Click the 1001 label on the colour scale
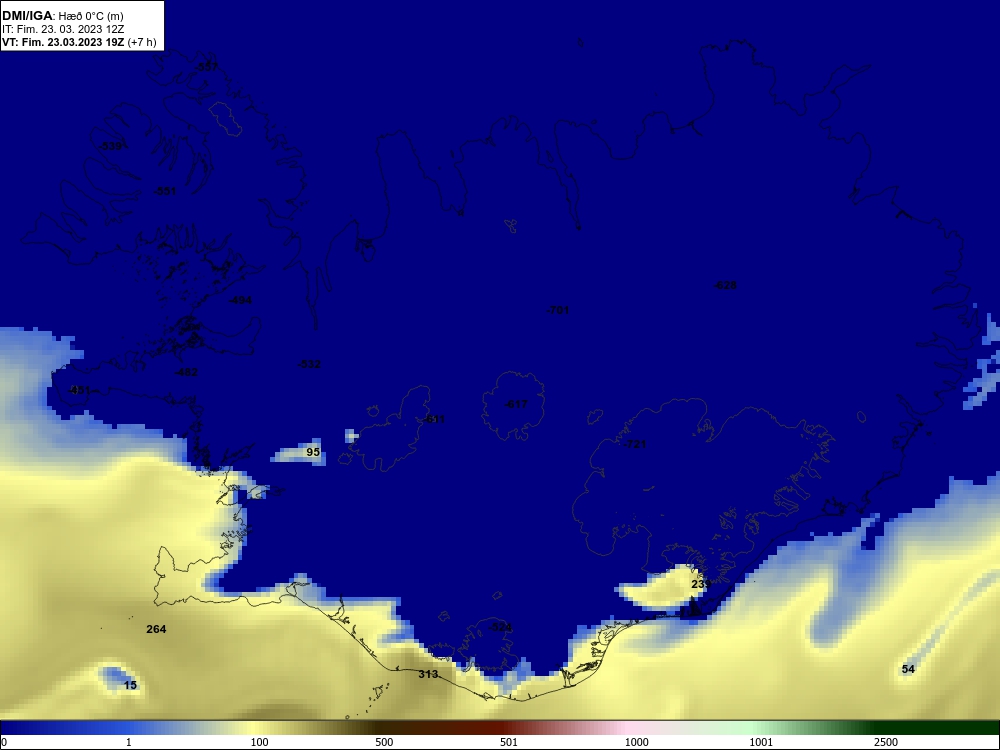The width and height of the screenshot is (1000, 750). tap(761, 742)
